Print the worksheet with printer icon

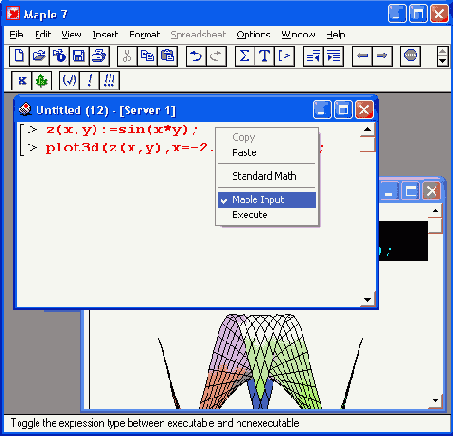pos(99,56)
